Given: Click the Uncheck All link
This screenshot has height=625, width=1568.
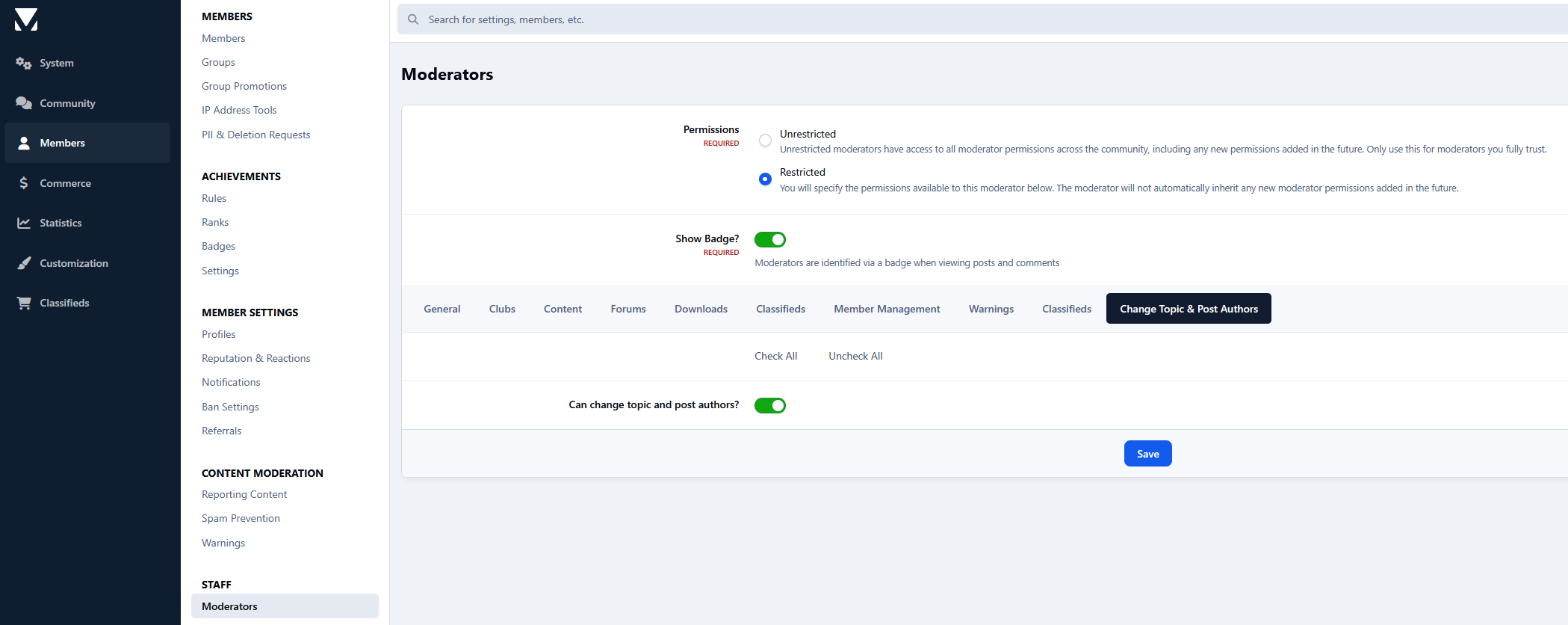Looking at the screenshot, I should tap(855, 356).
